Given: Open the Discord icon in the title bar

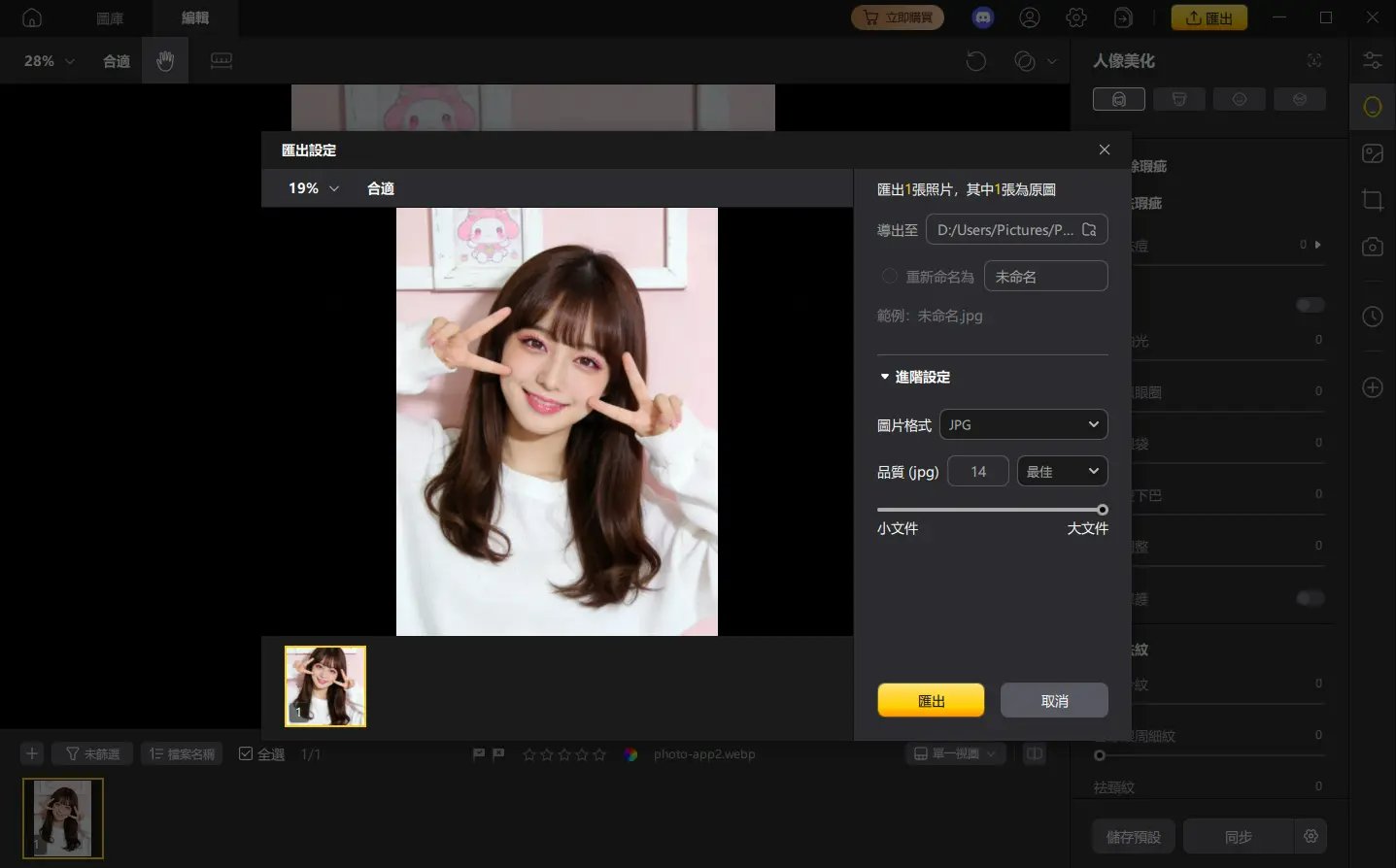Looking at the screenshot, I should click(x=981, y=17).
